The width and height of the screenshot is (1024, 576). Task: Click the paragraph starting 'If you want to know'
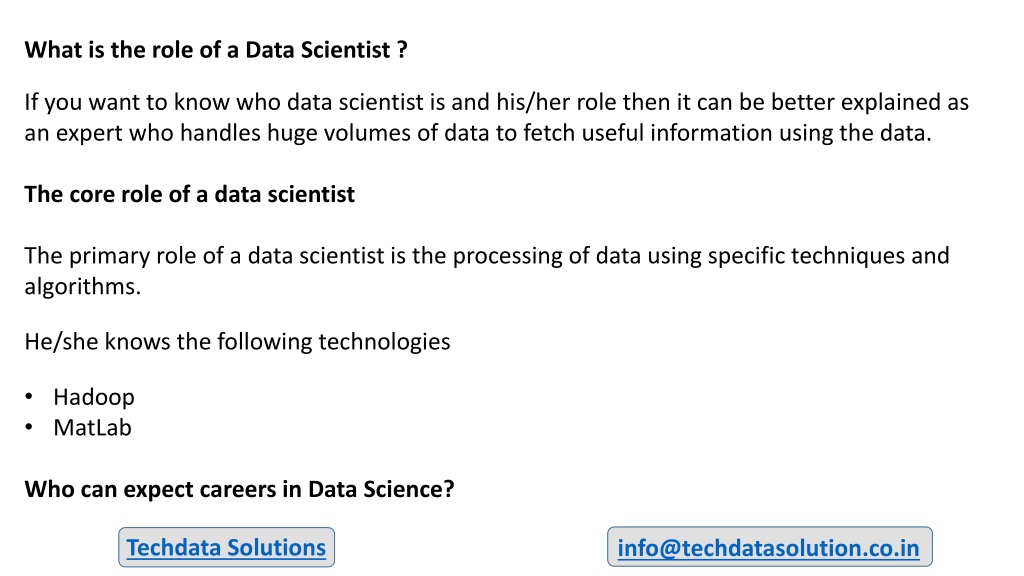[496, 118]
